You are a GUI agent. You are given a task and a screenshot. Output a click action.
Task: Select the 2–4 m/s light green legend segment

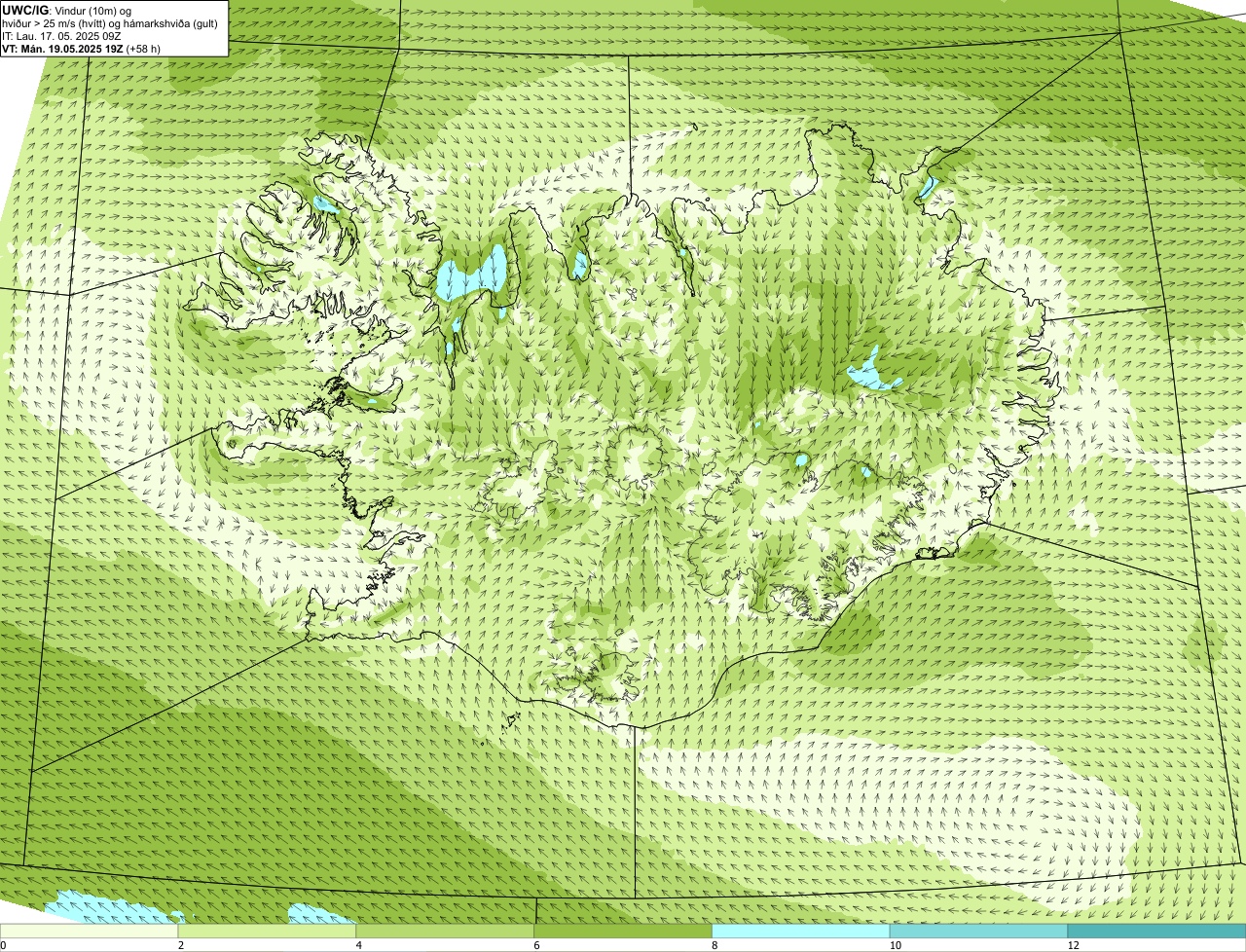(269, 931)
